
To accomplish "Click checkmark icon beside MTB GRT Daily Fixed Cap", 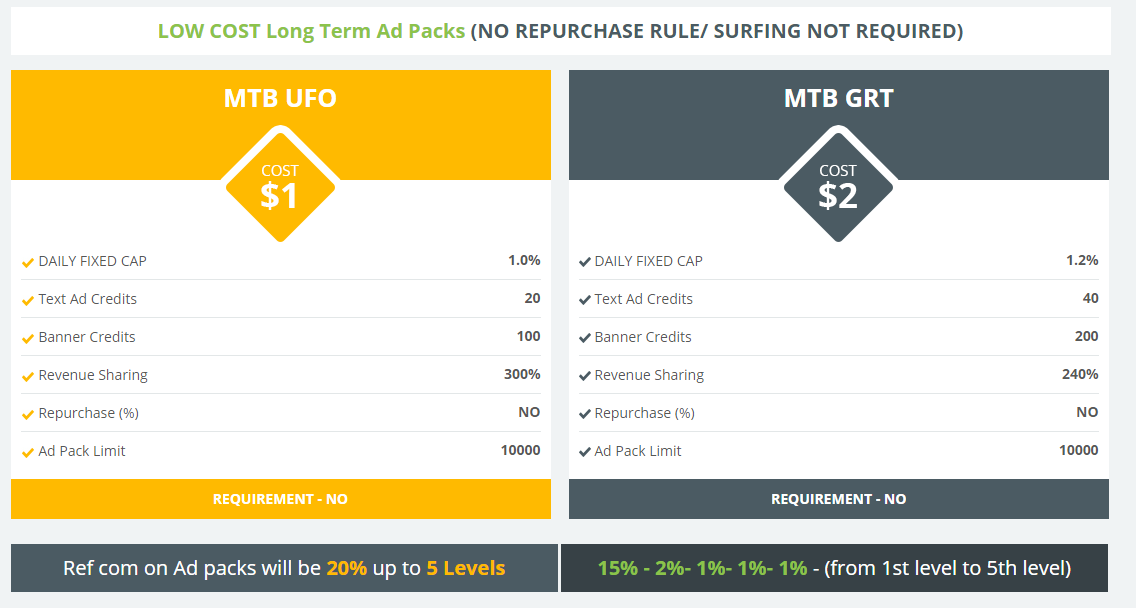I will pos(585,262).
